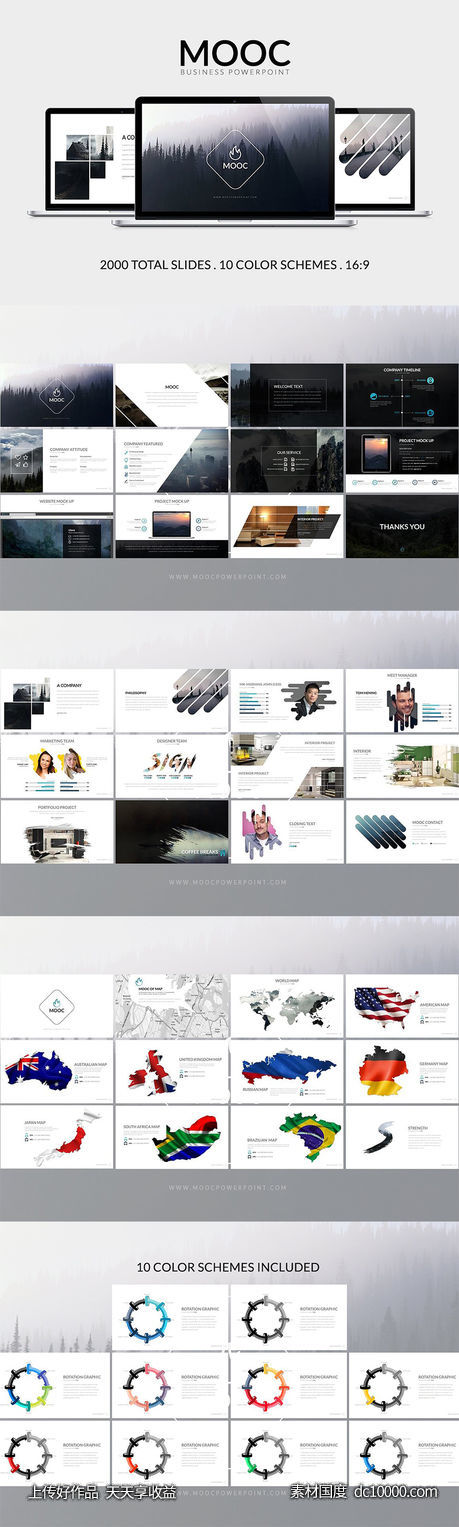
Task: Click the MOOC title heading
Action: 235,54
